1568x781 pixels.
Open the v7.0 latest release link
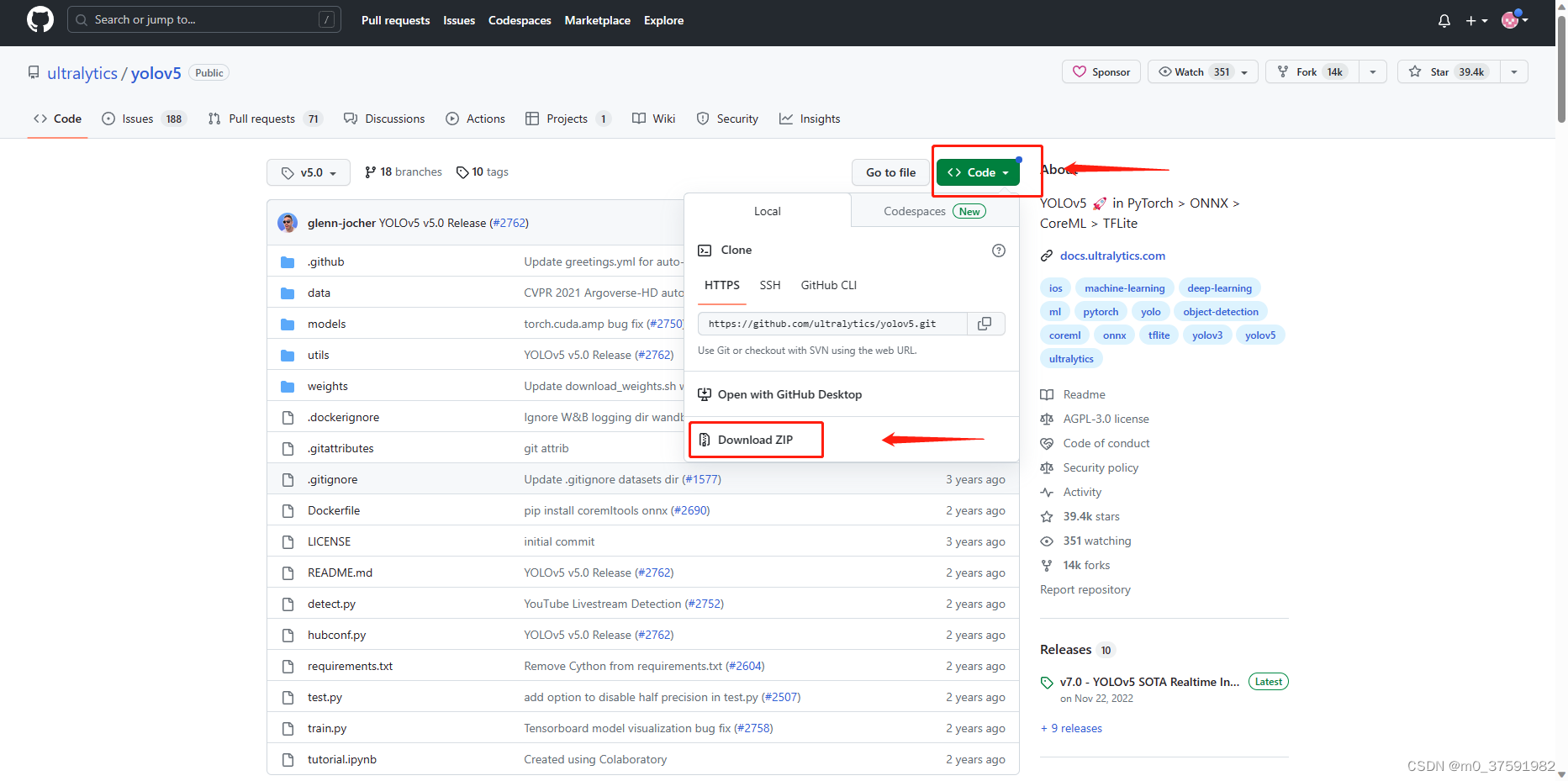pos(1148,682)
